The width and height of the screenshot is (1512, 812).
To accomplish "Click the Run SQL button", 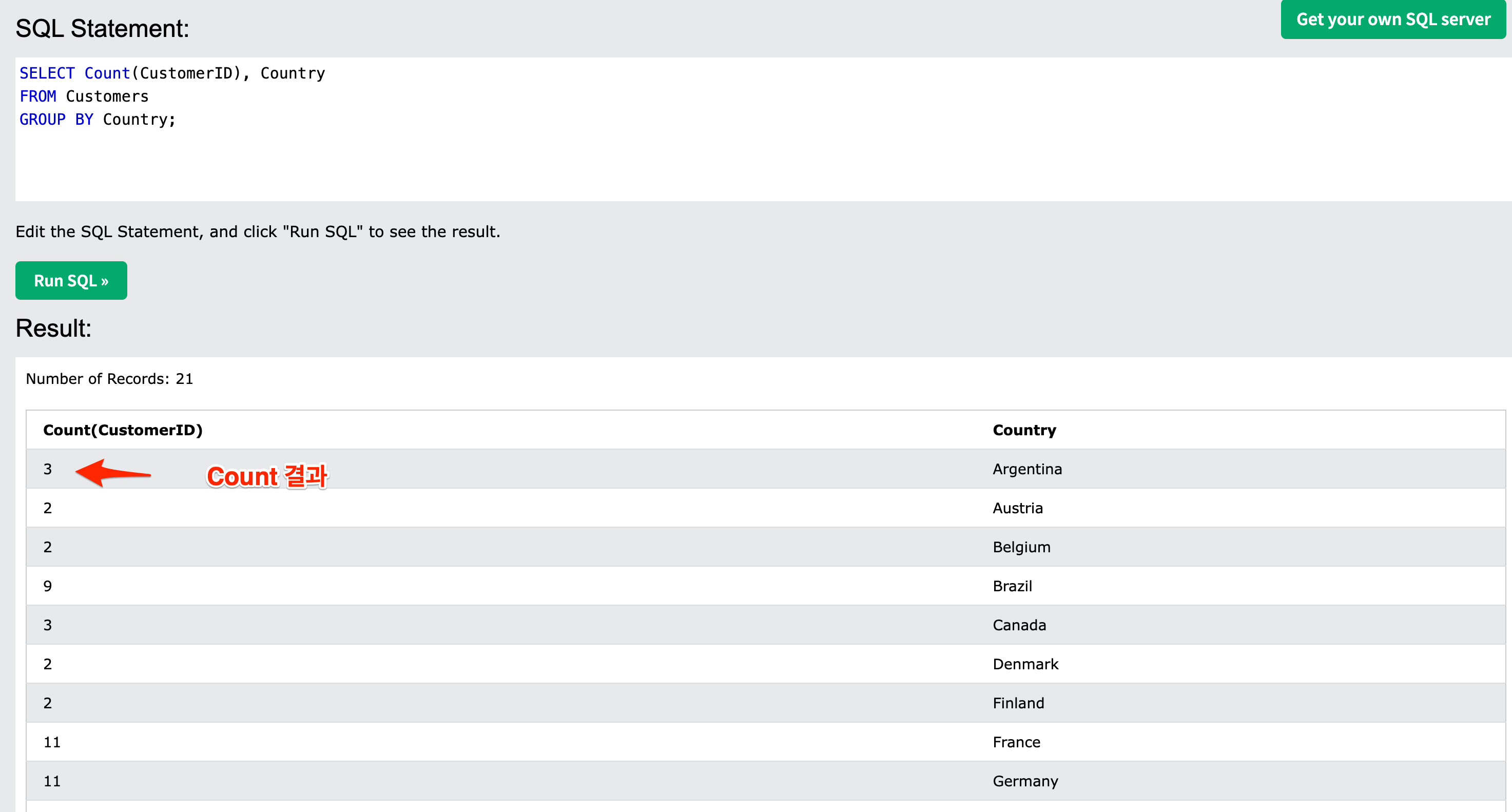I will pos(71,281).
